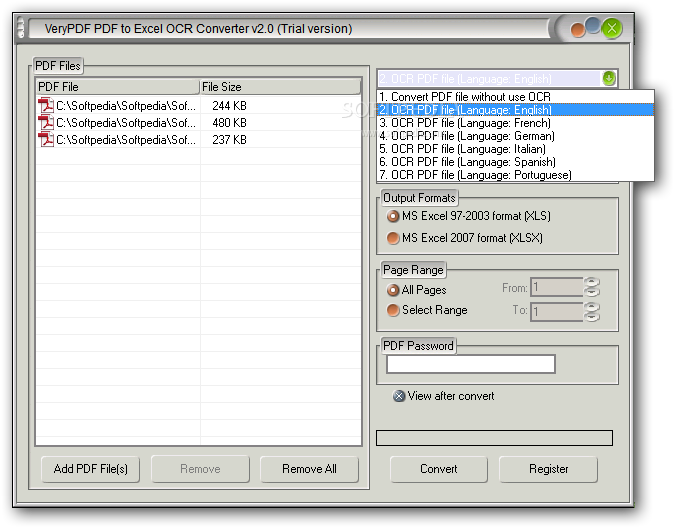
Task: Choose Convert PDF file without use OCR
Action: click(515, 97)
